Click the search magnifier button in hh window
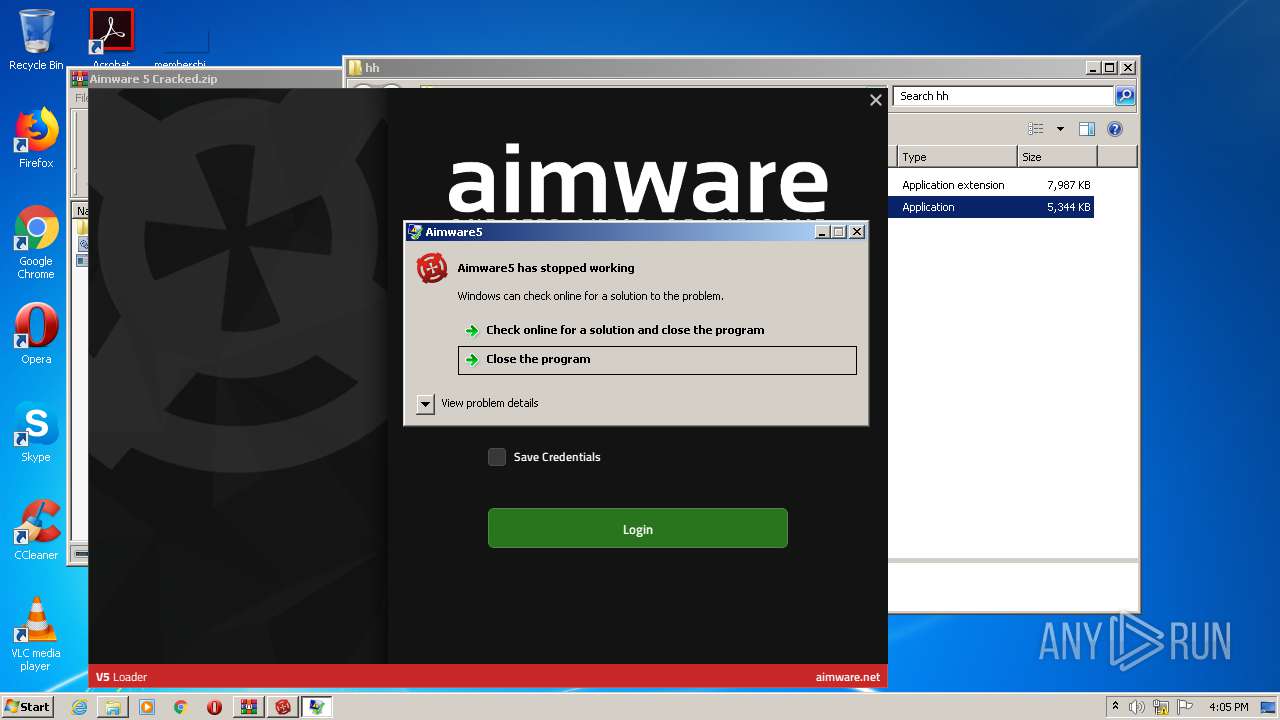The width and height of the screenshot is (1280, 720). click(1125, 96)
